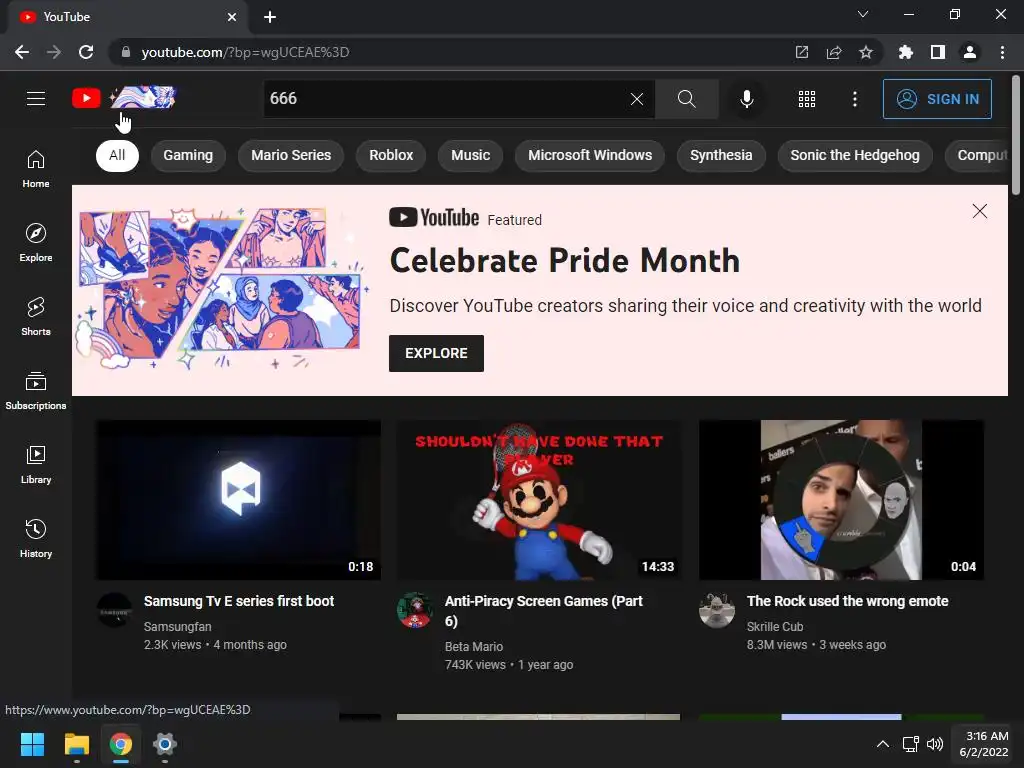Viewport: 1024px width, 768px height.
Task: Click the Samsungfan channel avatar
Action: pyautogui.click(x=114, y=610)
